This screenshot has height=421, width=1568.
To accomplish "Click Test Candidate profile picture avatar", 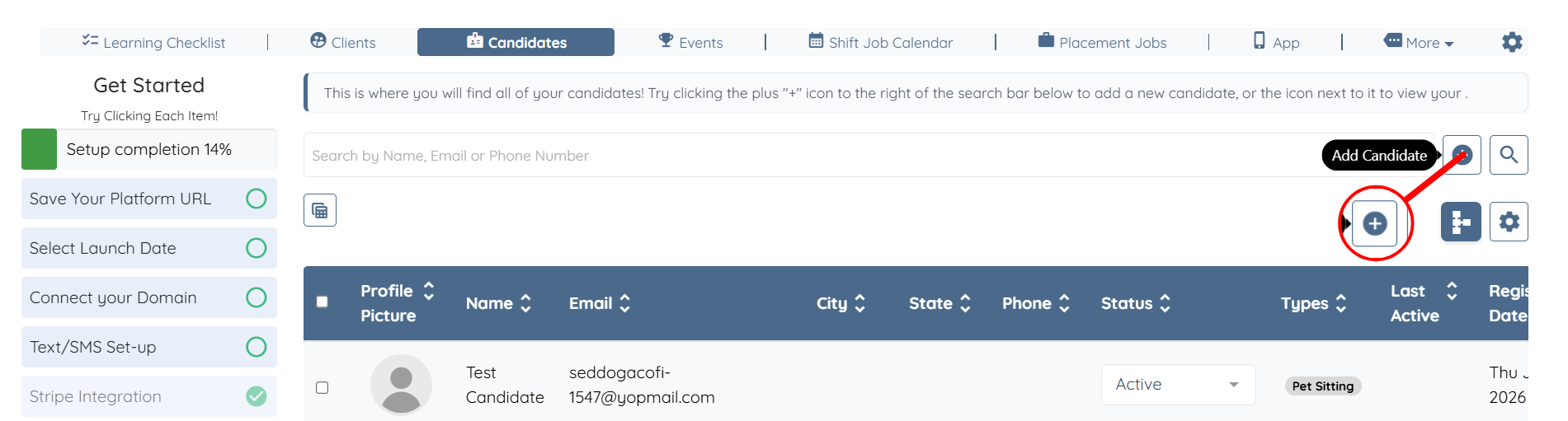I will (401, 385).
